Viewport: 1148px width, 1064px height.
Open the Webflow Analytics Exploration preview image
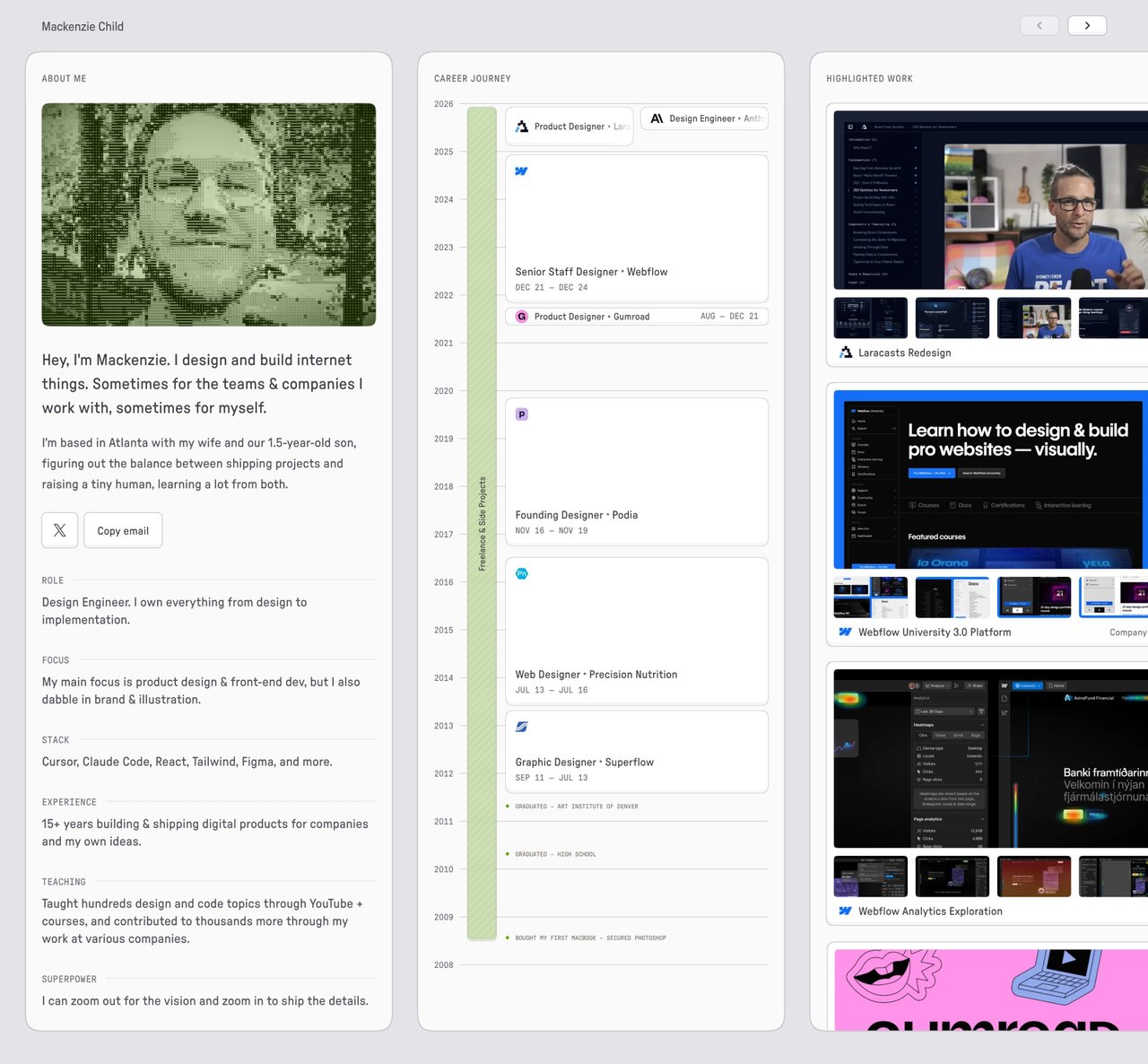coord(990,758)
